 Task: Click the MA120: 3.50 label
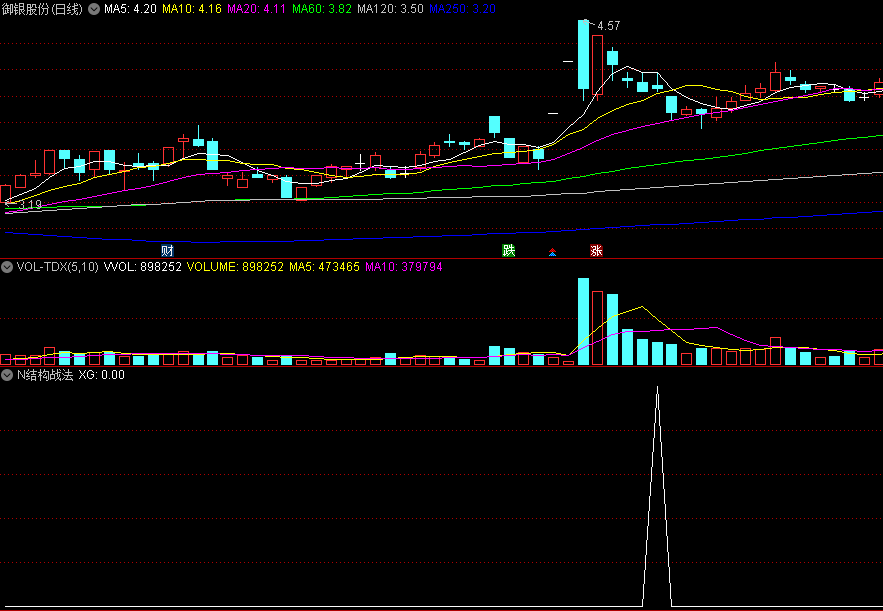pyautogui.click(x=390, y=9)
